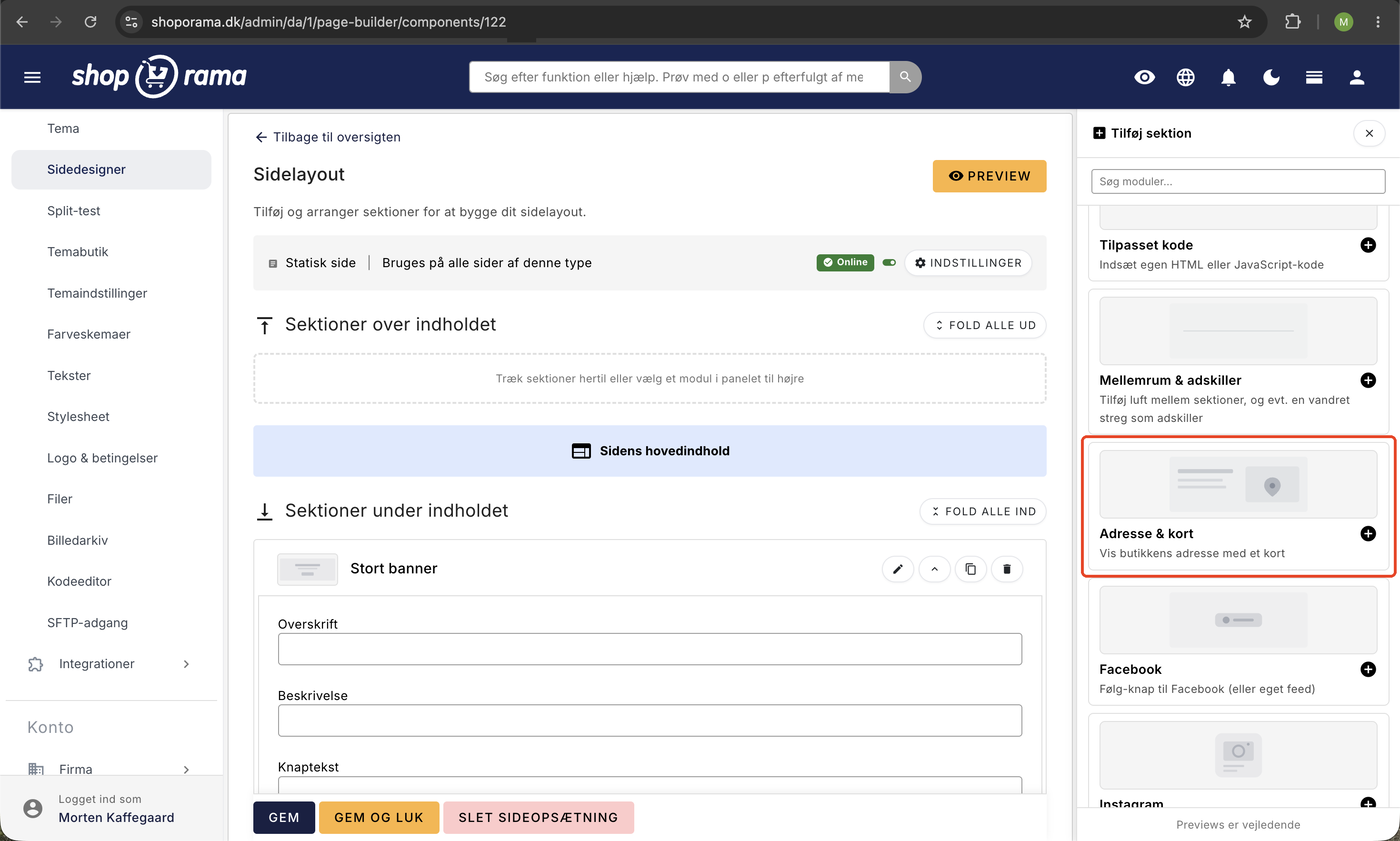This screenshot has width=1400, height=841.
Task: Click FOLD ALLE UD button
Action: pyautogui.click(x=985, y=325)
